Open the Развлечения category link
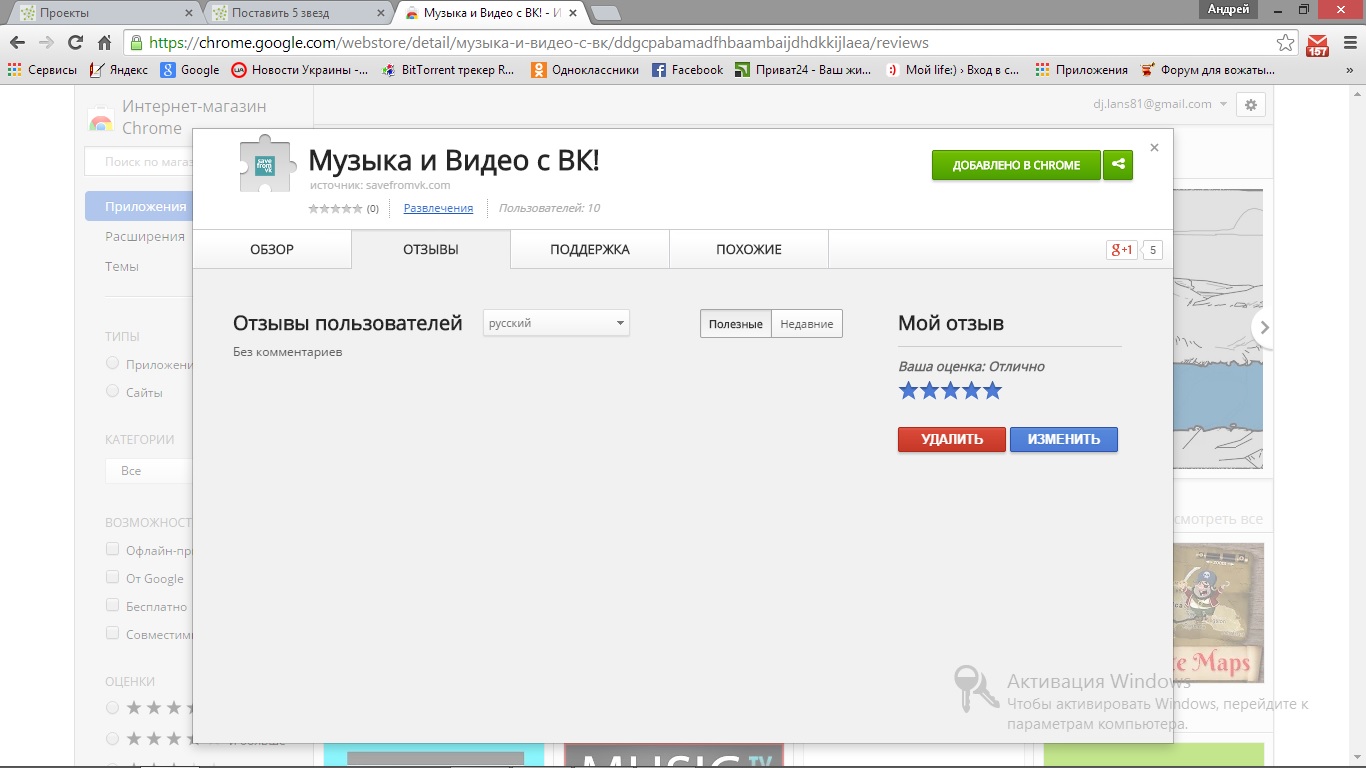Image resolution: width=1366 pixels, height=768 pixels. [438, 208]
